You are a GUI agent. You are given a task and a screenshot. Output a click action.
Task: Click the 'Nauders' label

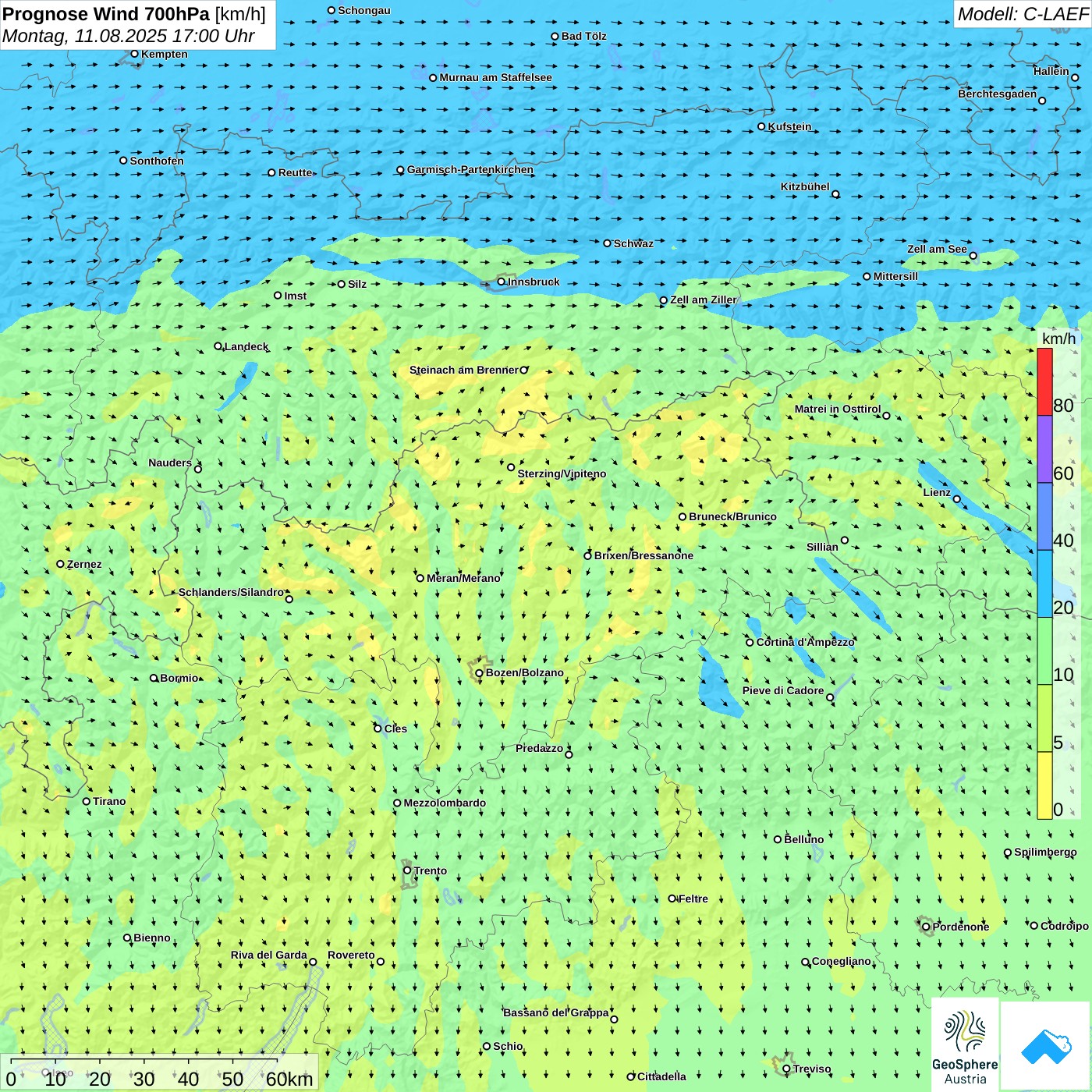[170, 463]
